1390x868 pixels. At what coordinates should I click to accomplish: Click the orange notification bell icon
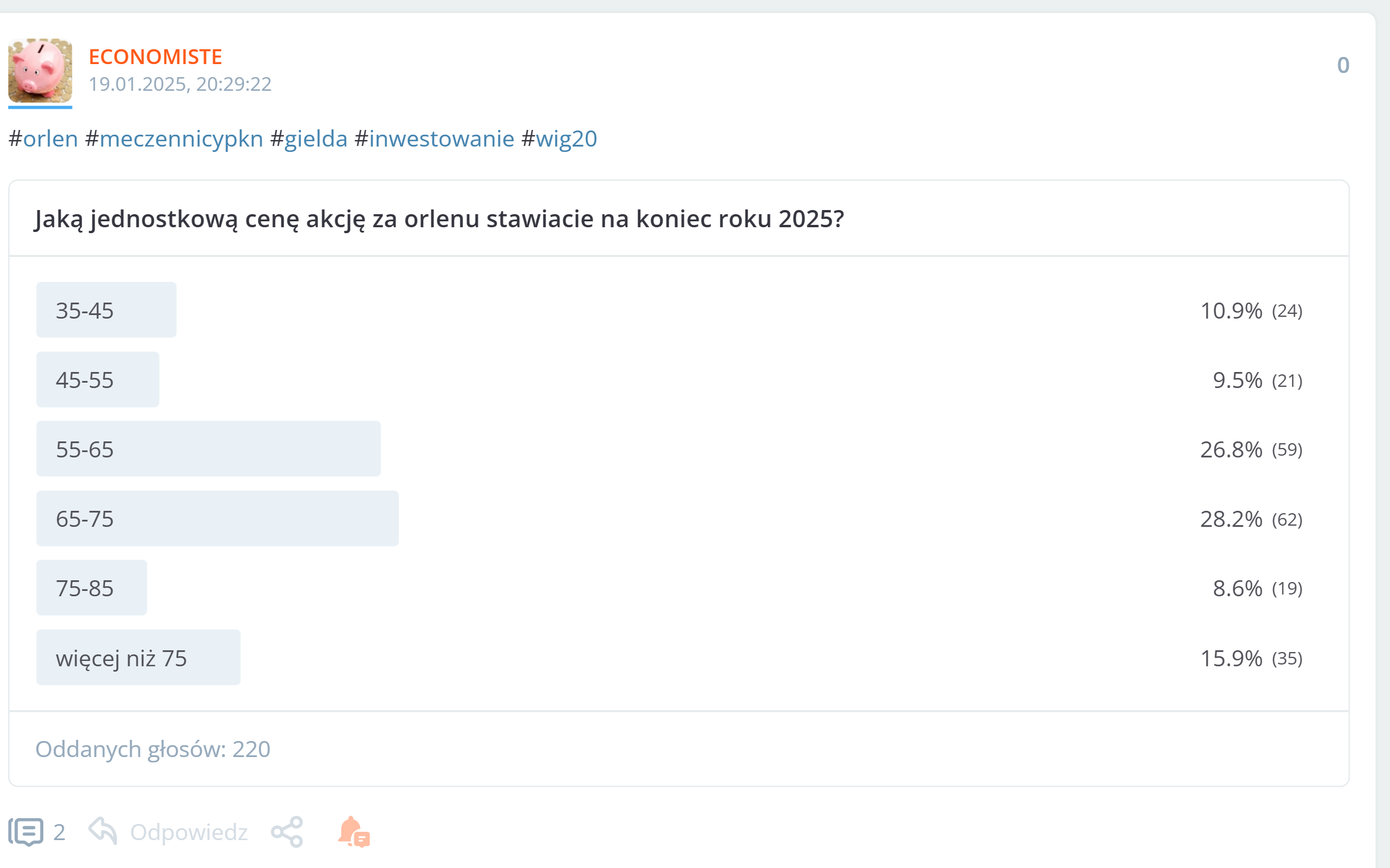354,832
